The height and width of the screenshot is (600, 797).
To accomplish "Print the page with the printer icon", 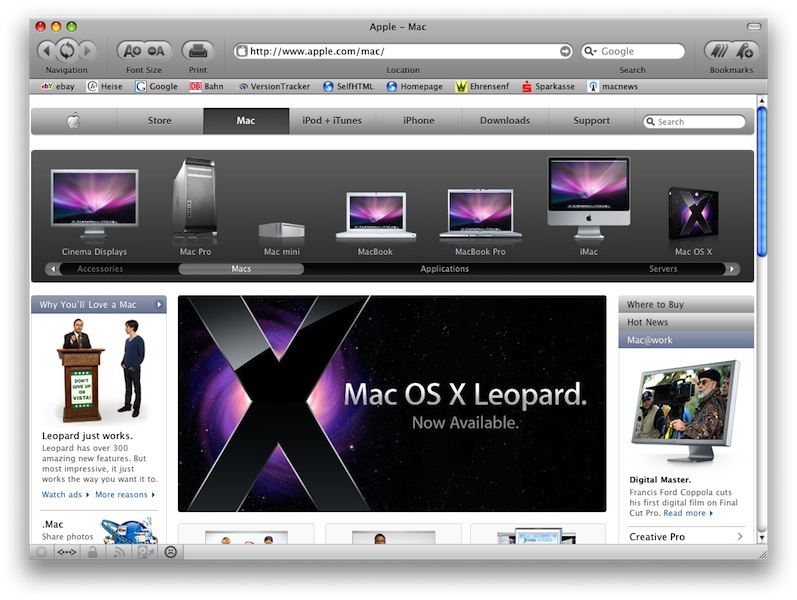I will tap(198, 51).
